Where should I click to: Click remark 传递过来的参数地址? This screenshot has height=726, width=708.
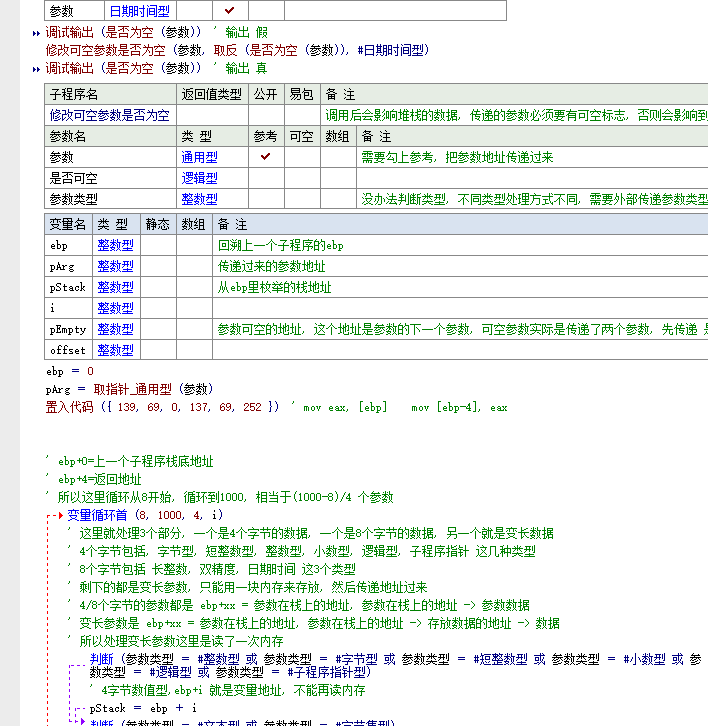(x=271, y=266)
